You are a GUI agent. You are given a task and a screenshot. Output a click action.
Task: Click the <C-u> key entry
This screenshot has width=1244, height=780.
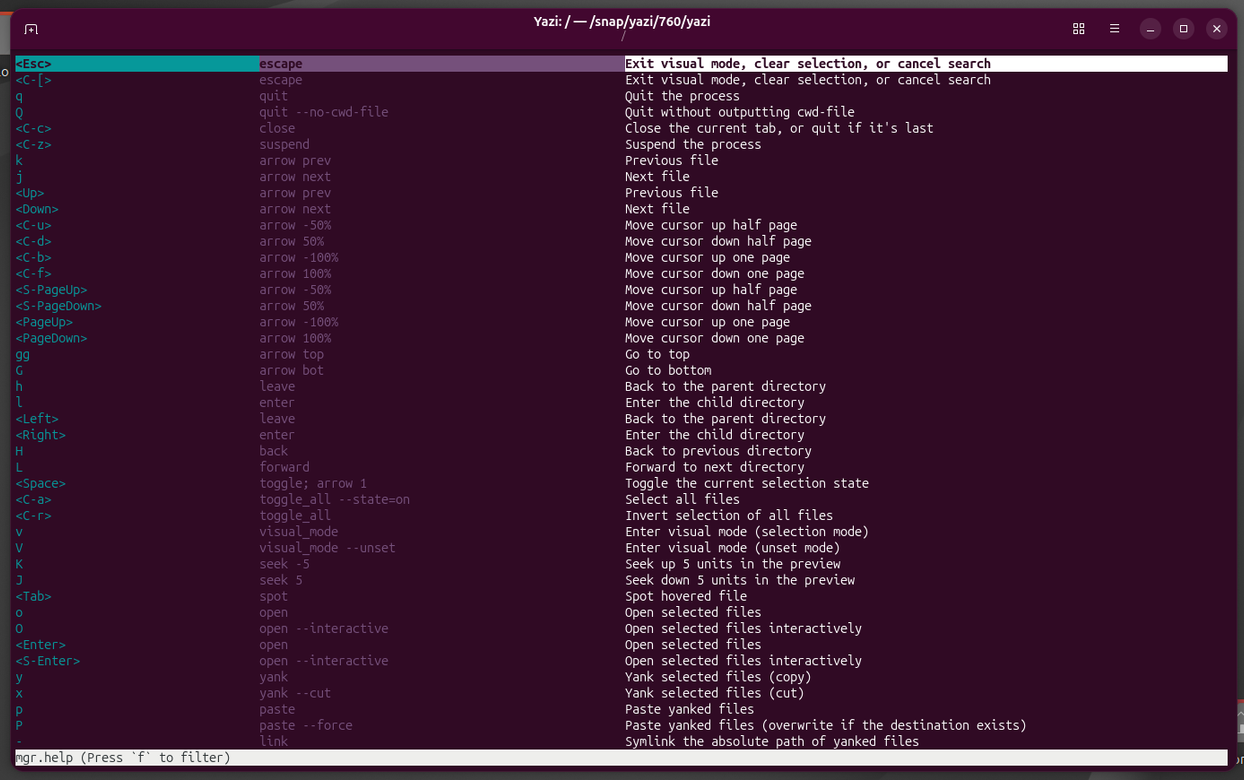pos(34,225)
